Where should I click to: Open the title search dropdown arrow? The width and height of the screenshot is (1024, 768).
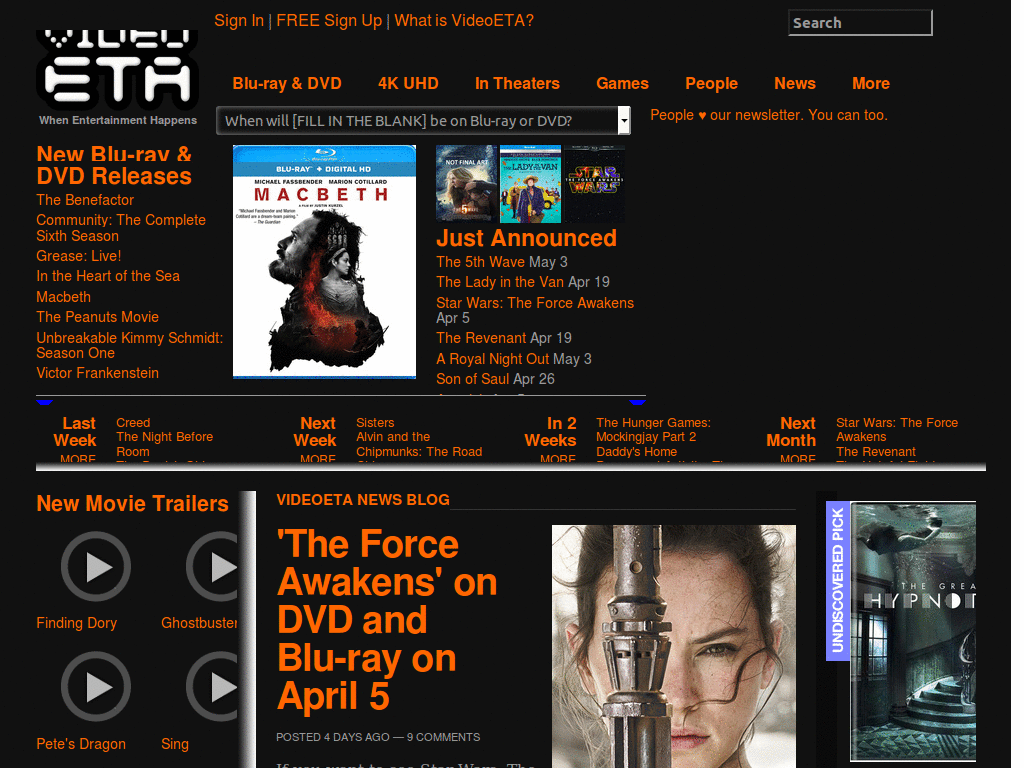point(624,121)
